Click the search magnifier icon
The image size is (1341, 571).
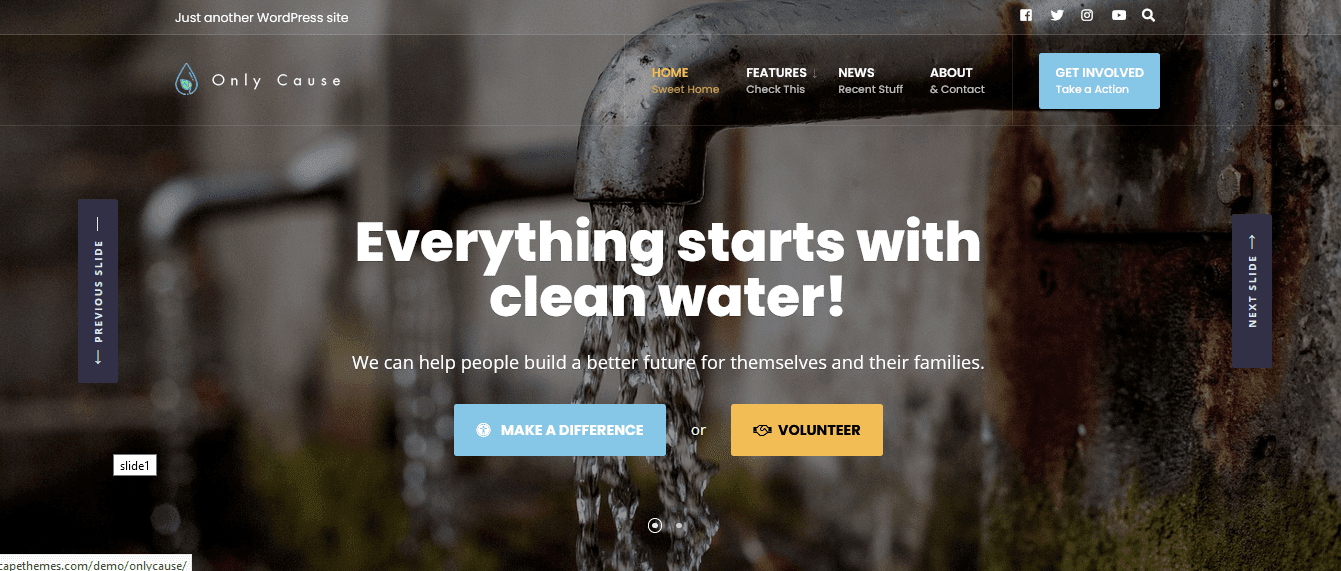point(1148,15)
